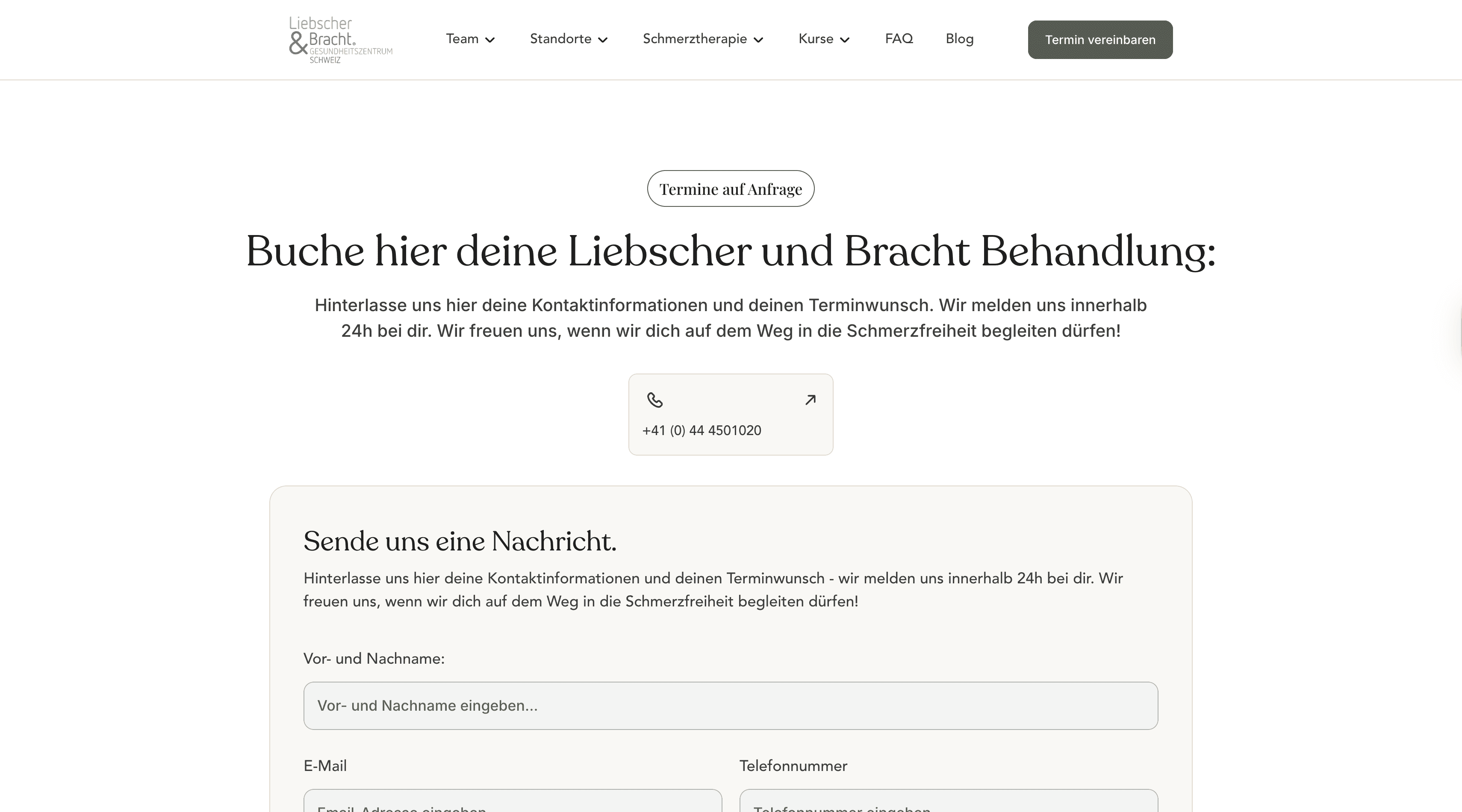Click the phone handset icon

(x=654, y=400)
